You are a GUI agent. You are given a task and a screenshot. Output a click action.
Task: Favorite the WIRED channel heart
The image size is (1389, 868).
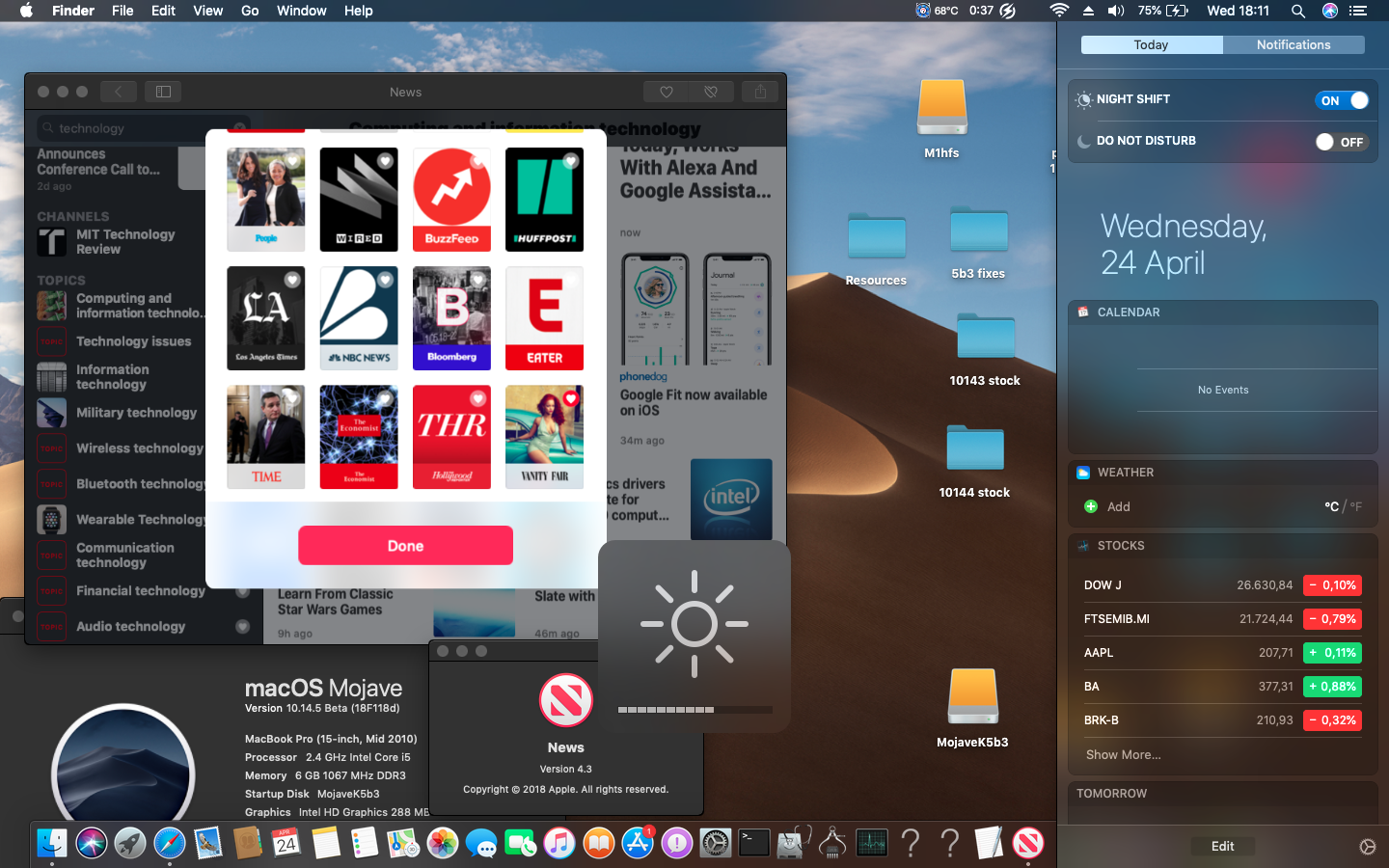[385, 161]
